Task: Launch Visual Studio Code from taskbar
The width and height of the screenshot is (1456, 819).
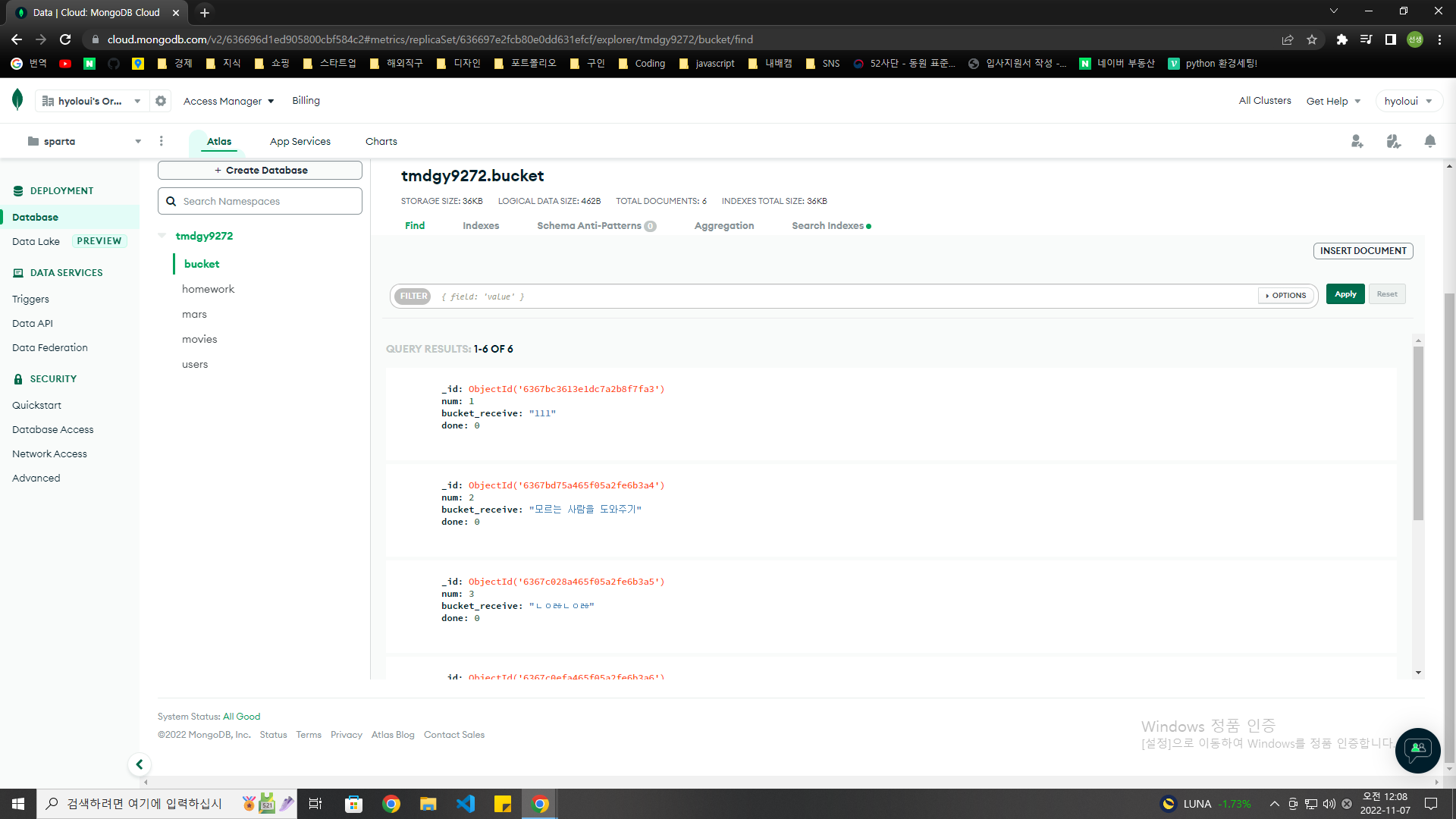Action: point(466,804)
